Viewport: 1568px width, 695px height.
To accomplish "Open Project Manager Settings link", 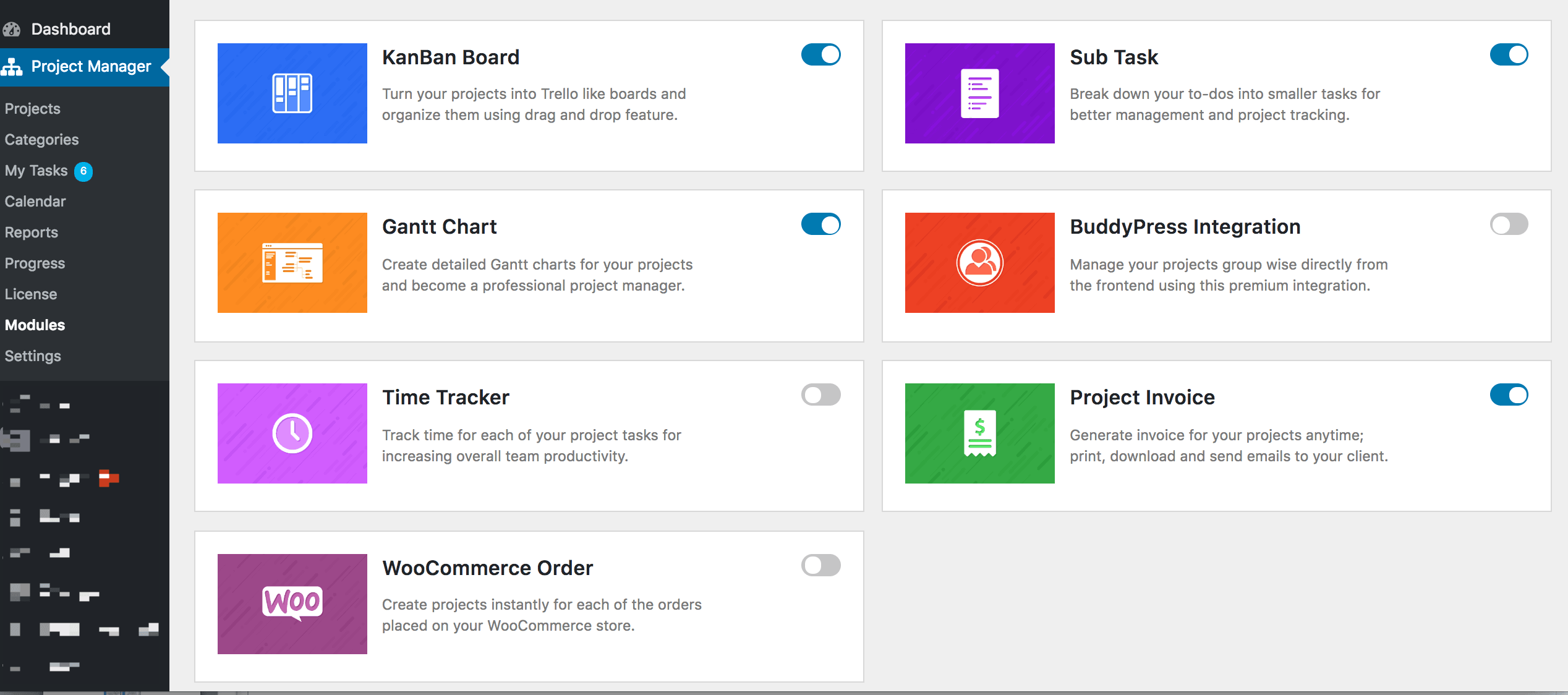I will click(33, 356).
